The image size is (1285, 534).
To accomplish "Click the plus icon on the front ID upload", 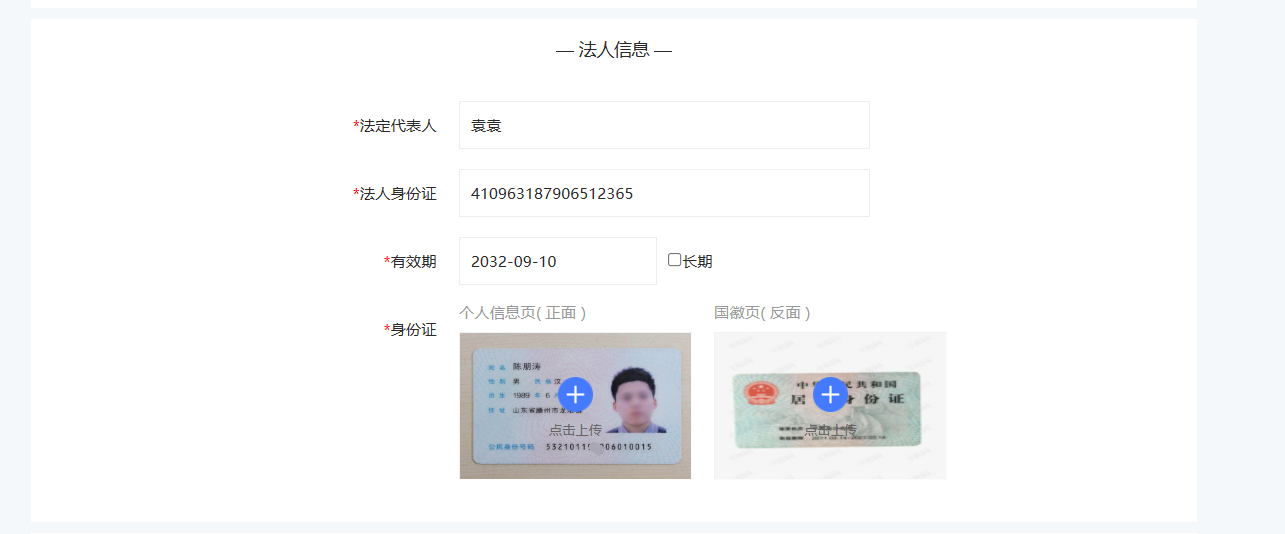I will tap(575, 395).
